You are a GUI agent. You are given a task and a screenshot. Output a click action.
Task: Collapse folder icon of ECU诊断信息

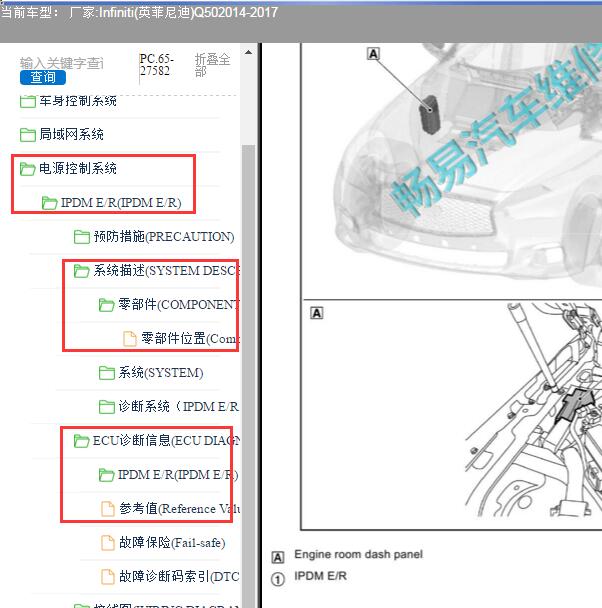point(81,441)
